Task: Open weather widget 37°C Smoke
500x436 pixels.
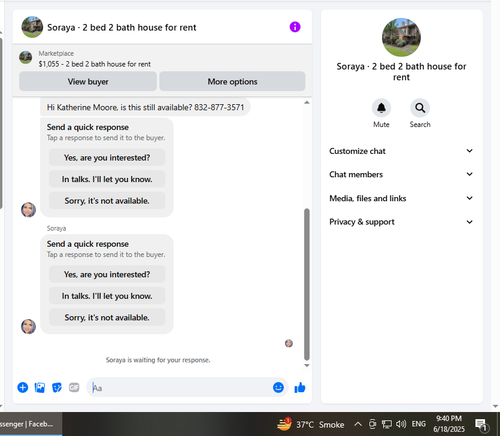Action: [x=311, y=424]
